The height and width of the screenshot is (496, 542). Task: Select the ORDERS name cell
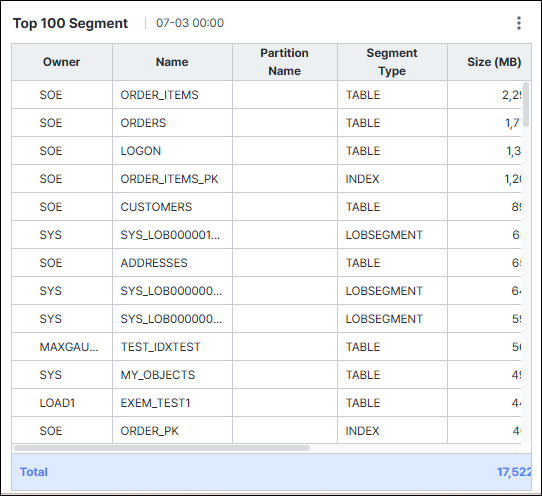[x=172, y=123]
